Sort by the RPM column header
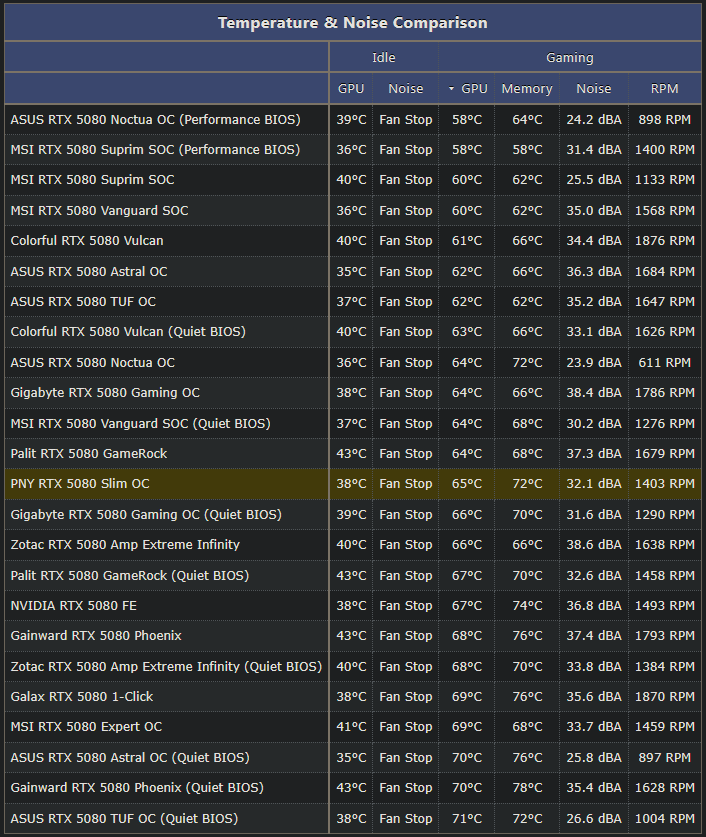Screen dimensions: 706x837 [664, 89]
